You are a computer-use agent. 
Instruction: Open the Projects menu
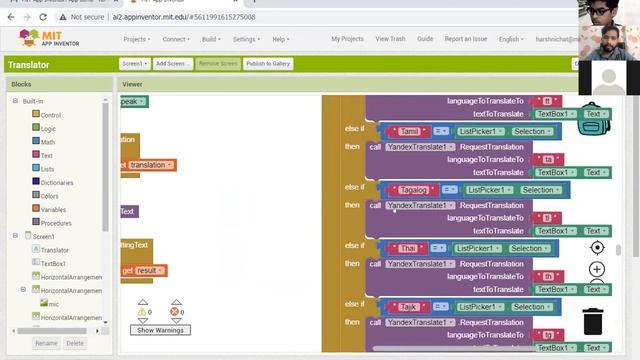(137, 39)
